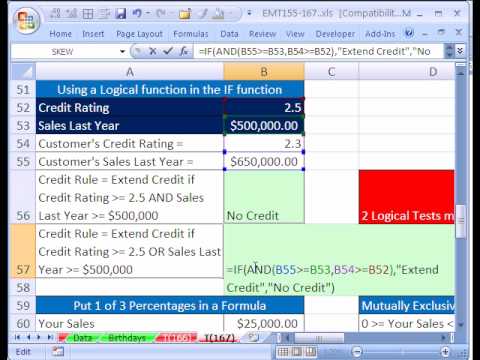This screenshot has width=480, height=360.
Task: Click cell containing $650,000.00
Action: click(264, 162)
